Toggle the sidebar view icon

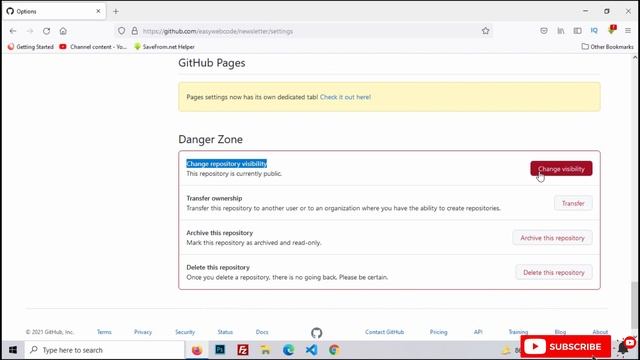[x=577, y=31]
